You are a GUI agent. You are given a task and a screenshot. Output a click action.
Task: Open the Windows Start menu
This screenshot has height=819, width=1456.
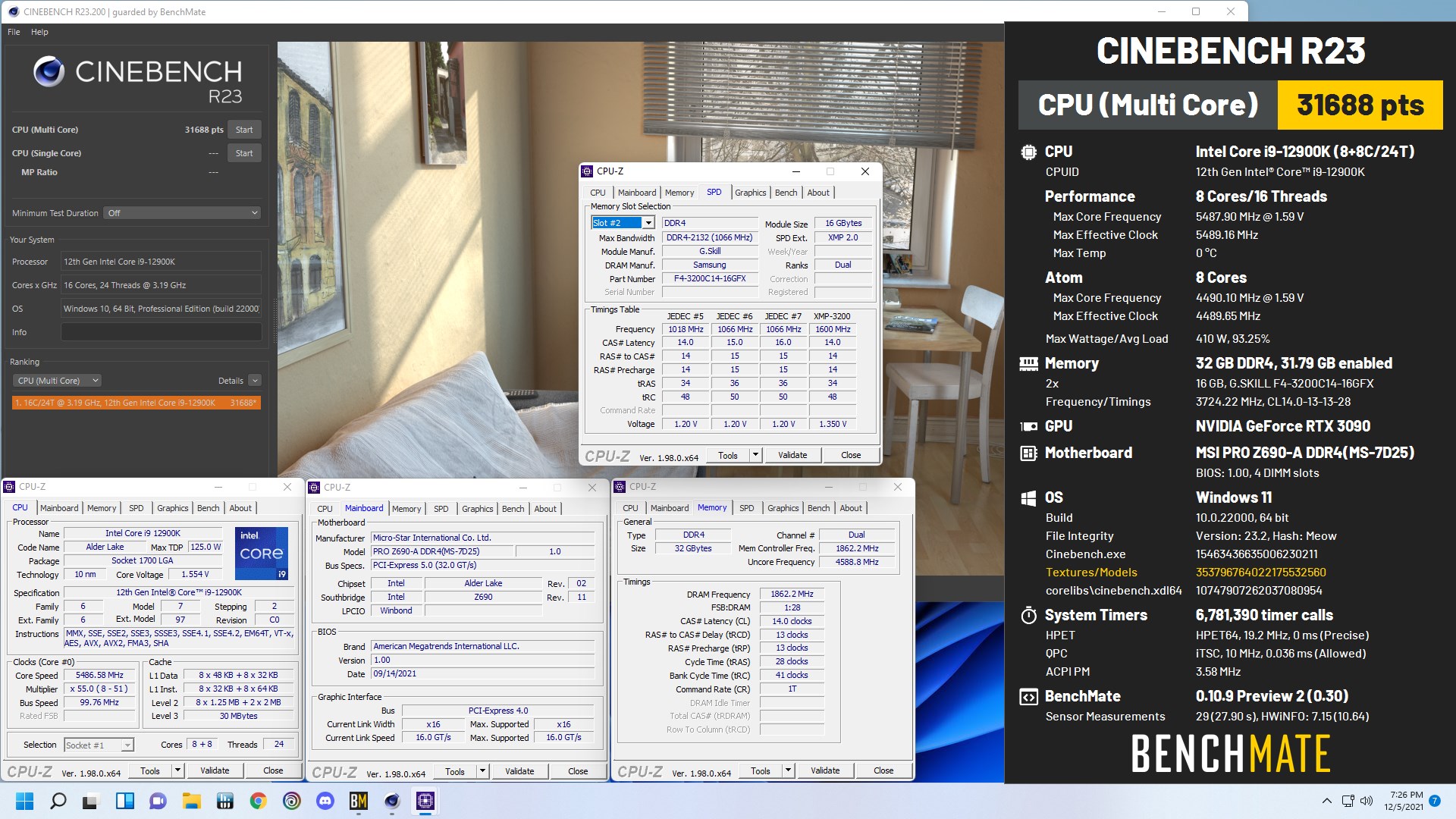pos(24,801)
